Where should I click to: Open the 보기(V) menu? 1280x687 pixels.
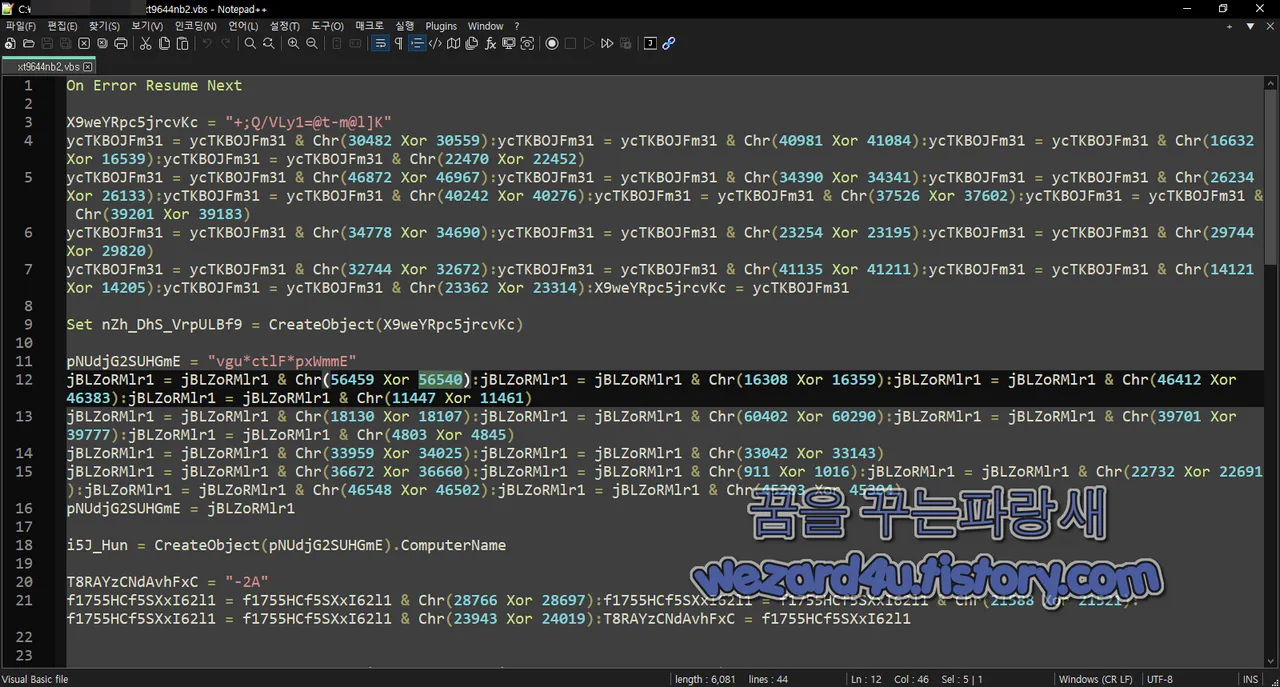click(x=147, y=26)
